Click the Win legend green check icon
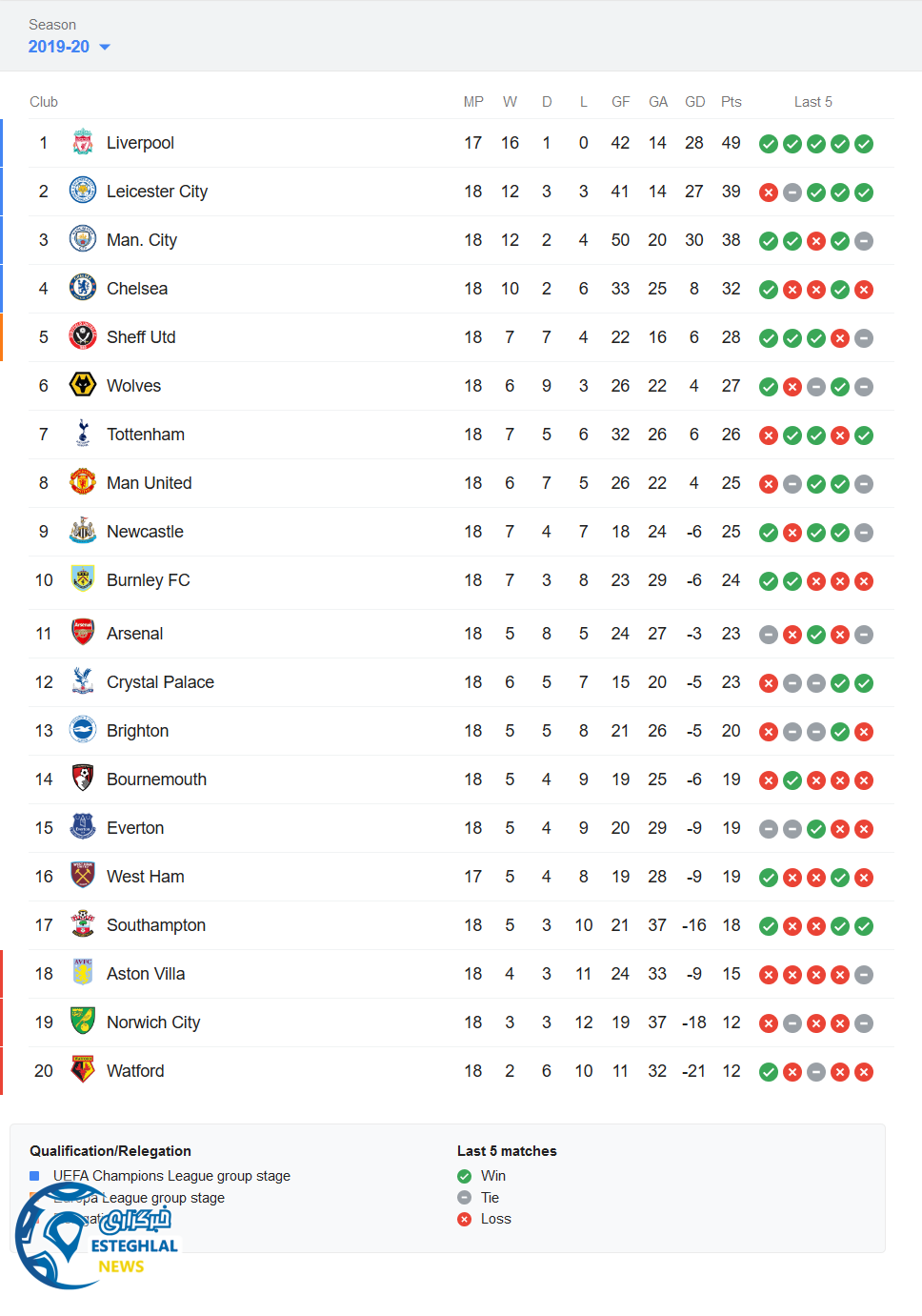This screenshot has width=922, height=1316. 465,1176
